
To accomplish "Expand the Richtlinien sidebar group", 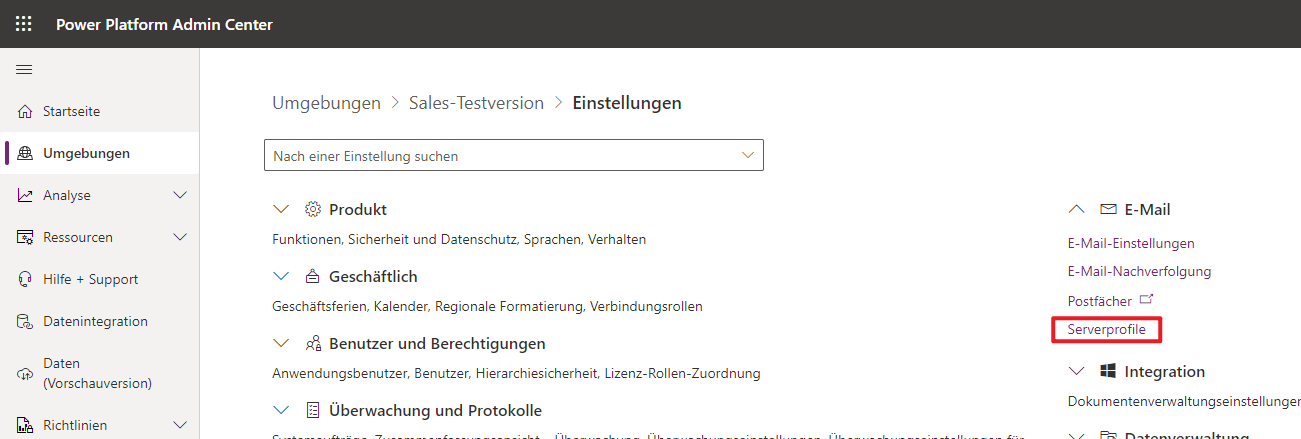I will [181, 425].
